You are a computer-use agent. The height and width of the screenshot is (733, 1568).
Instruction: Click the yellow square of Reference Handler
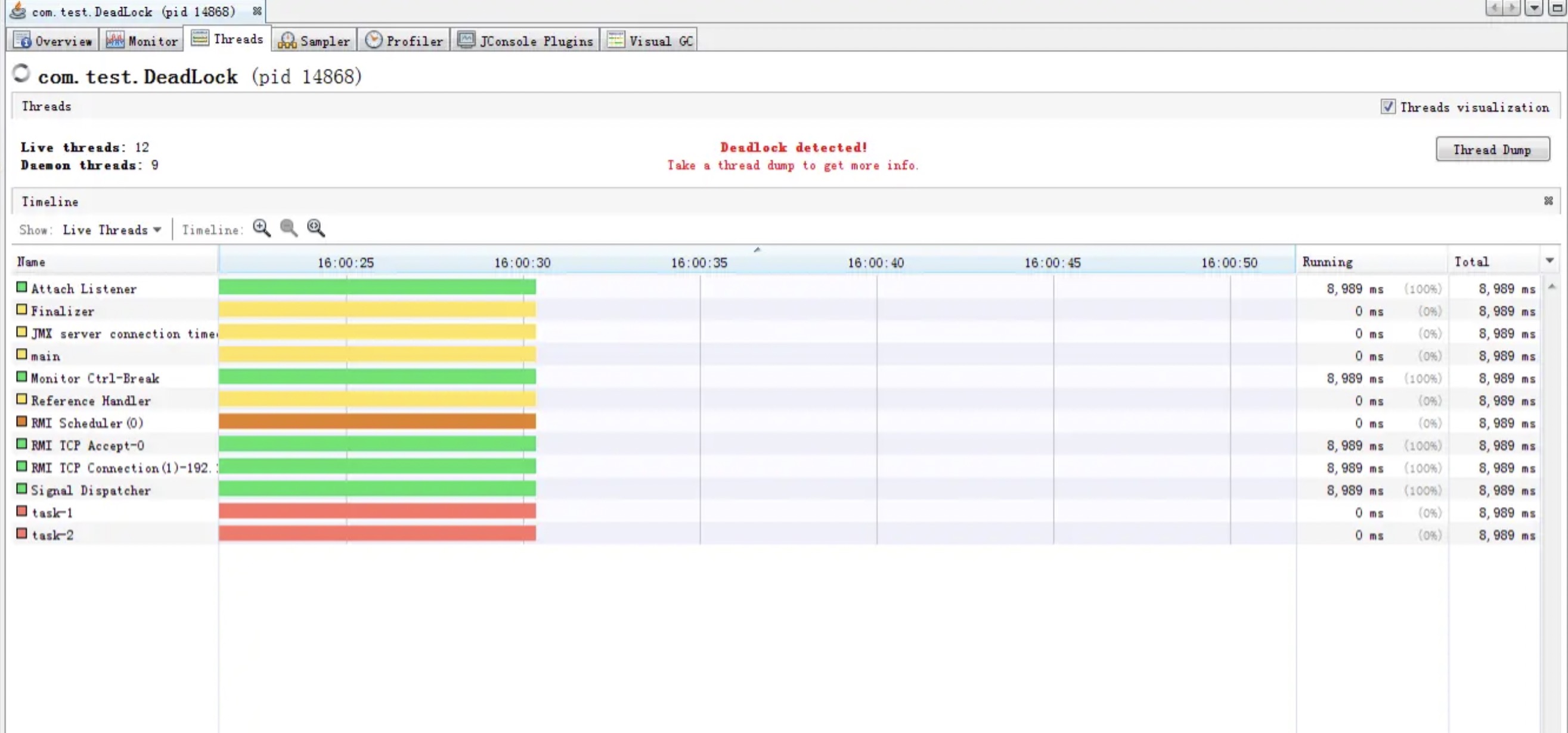pos(22,399)
